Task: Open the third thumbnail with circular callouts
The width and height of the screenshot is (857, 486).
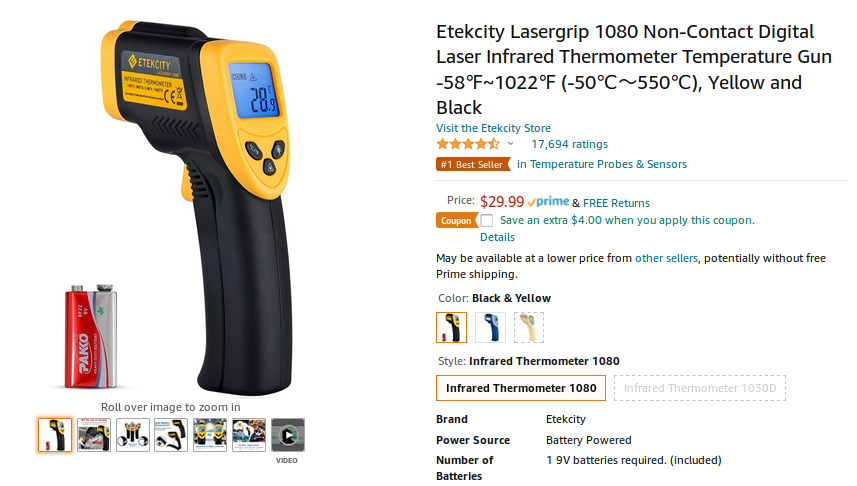Action: 132,435
